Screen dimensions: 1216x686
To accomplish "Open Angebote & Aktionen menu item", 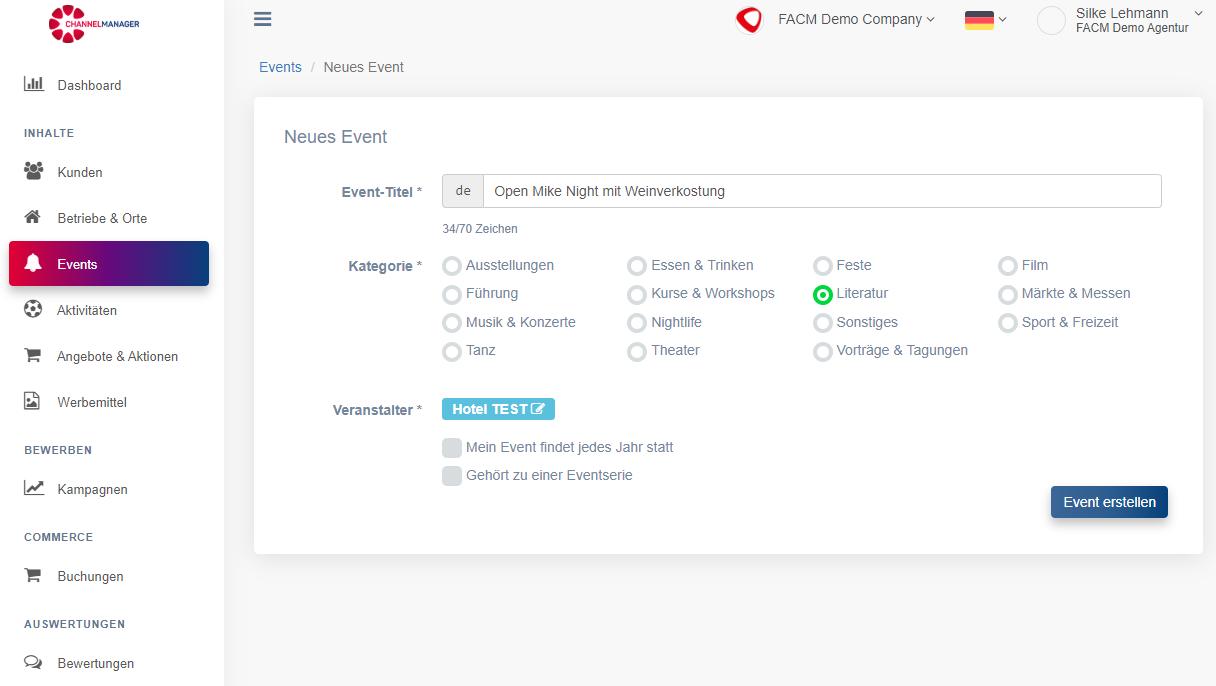I will (x=117, y=356).
